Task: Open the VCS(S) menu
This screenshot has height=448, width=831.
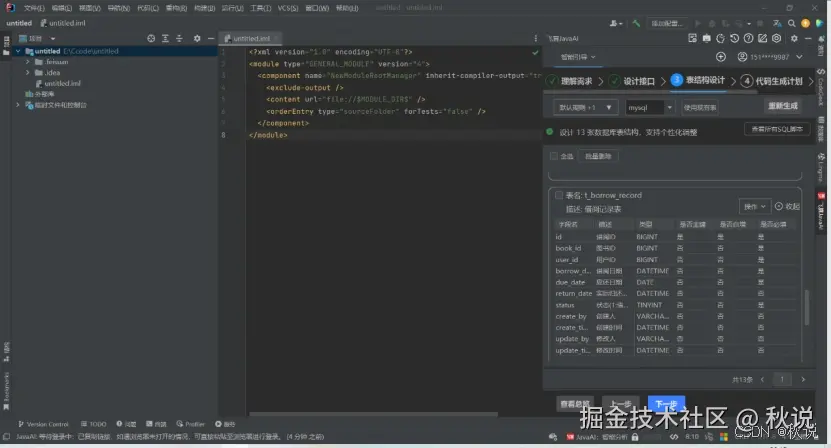Action: point(288,8)
